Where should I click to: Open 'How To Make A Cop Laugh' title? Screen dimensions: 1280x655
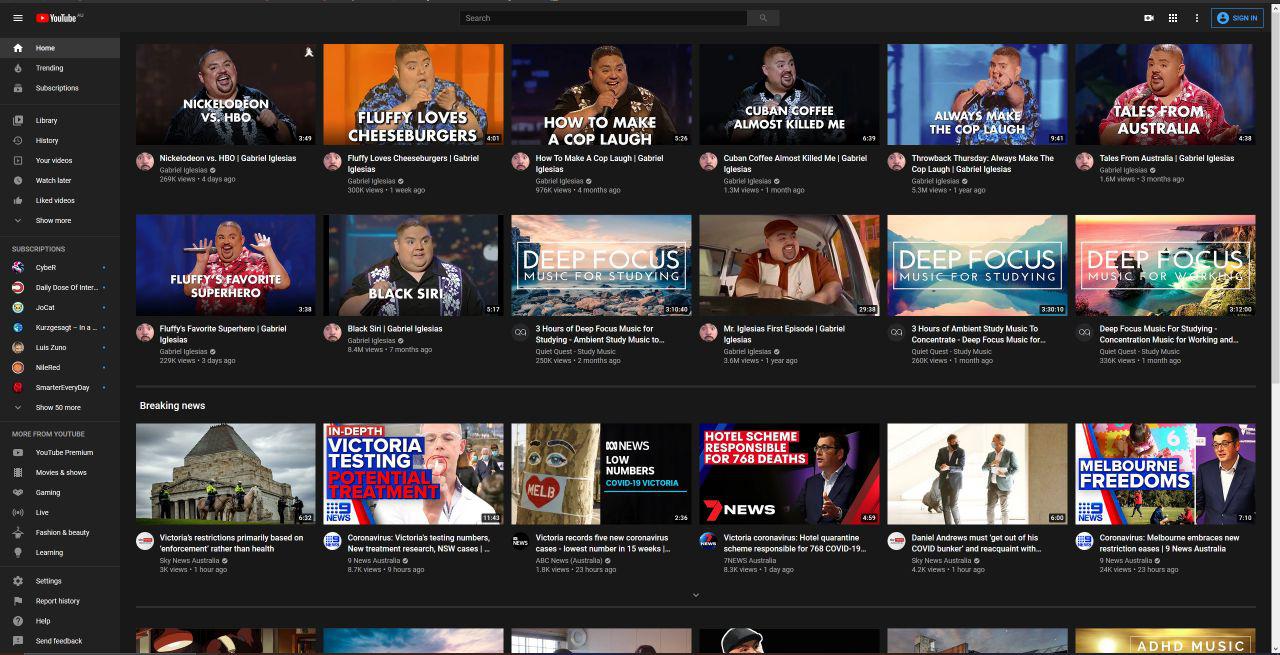coord(599,163)
